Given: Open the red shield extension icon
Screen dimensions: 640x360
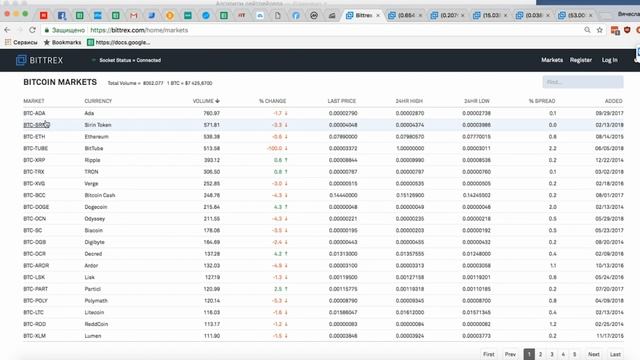Looking at the screenshot, I should pyautogui.click(x=627, y=30).
